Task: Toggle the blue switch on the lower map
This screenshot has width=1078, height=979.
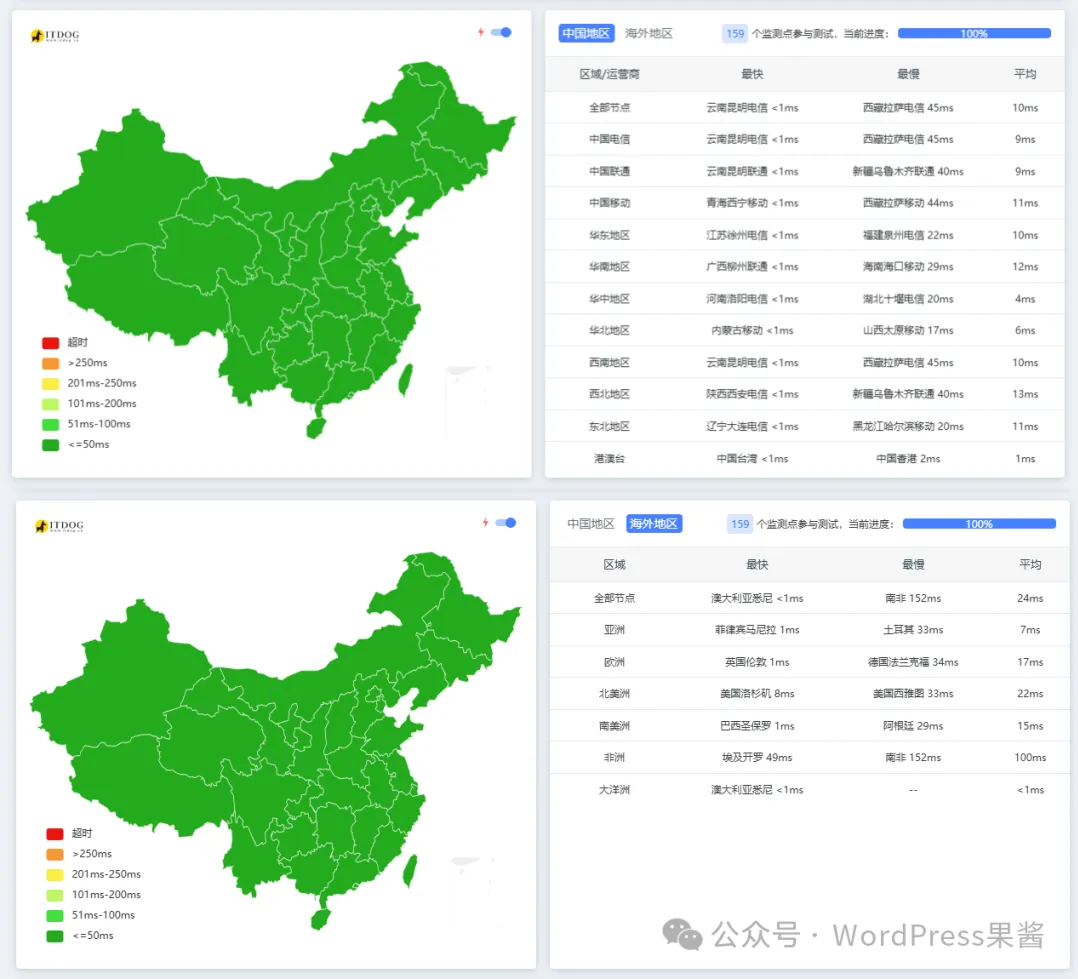Action: (506, 522)
